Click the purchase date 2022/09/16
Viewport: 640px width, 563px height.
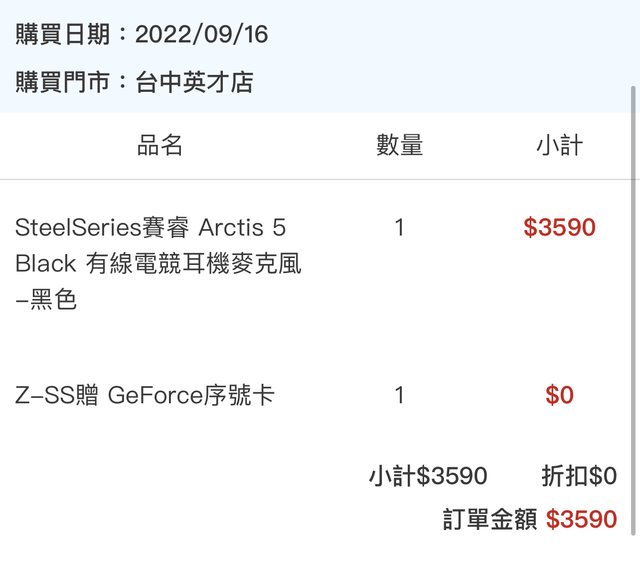click(202, 34)
